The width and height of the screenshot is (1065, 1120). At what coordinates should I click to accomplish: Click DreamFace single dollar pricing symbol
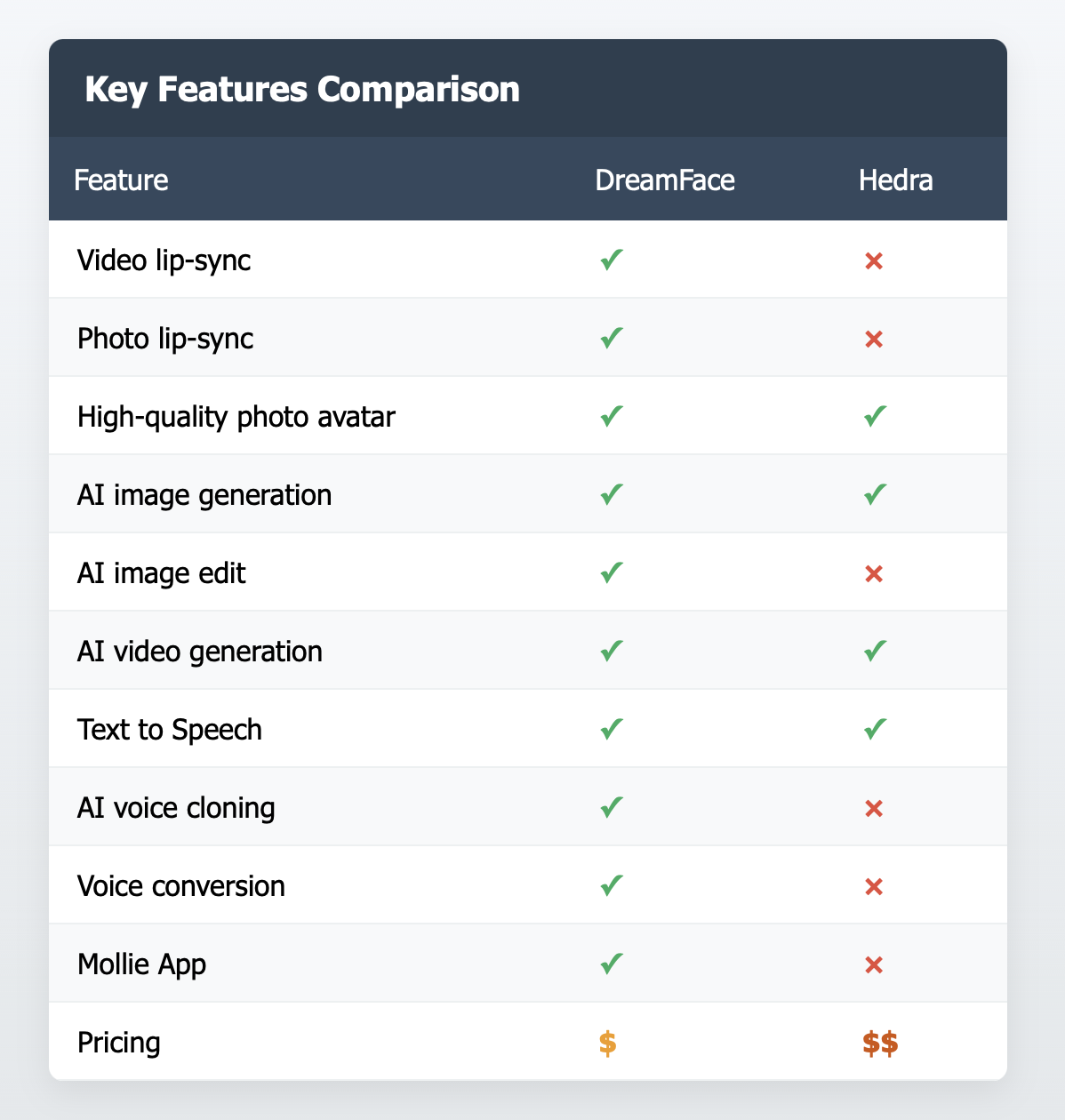607,1043
